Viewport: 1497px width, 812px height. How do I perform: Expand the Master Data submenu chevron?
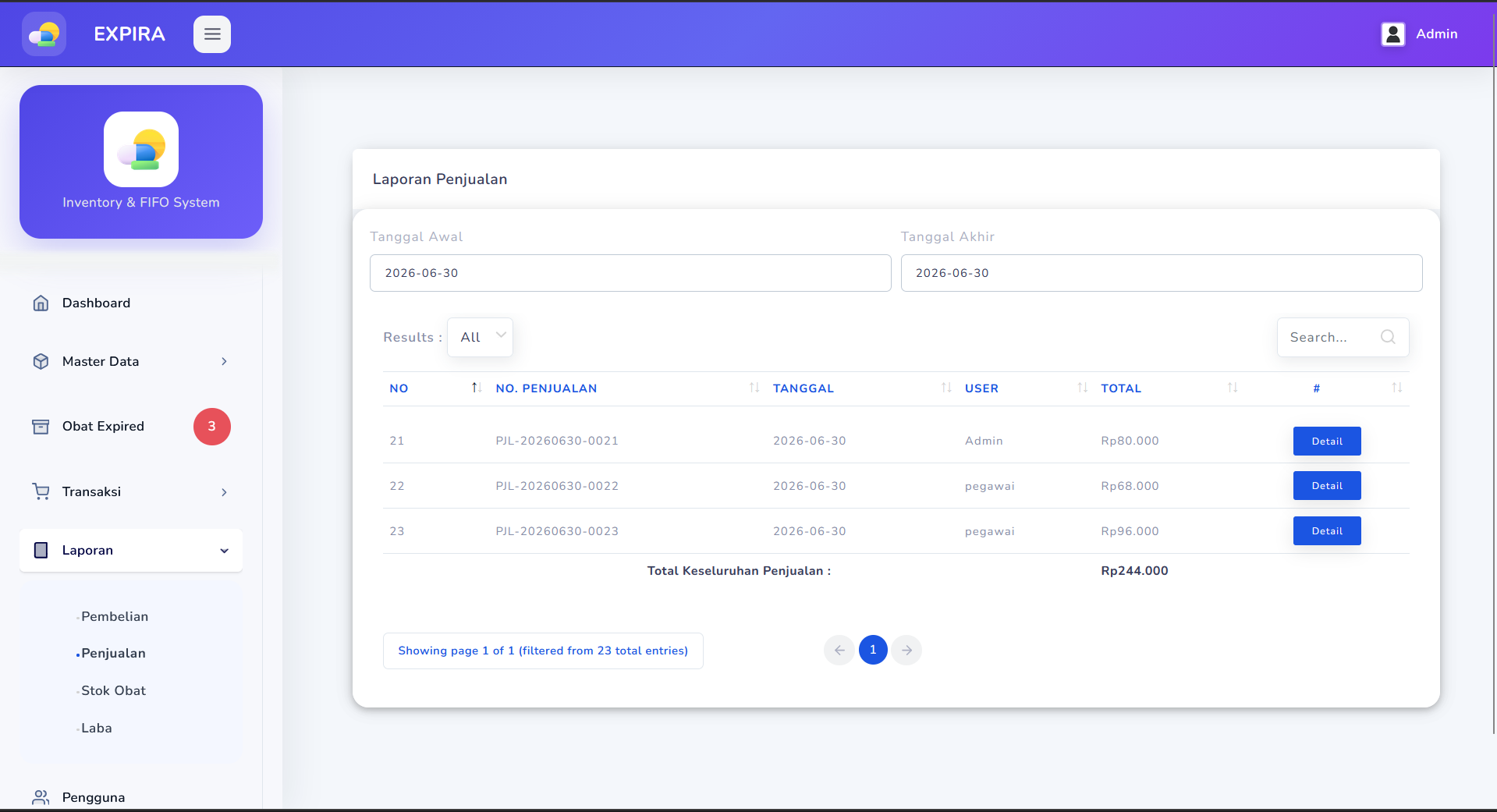(x=224, y=361)
